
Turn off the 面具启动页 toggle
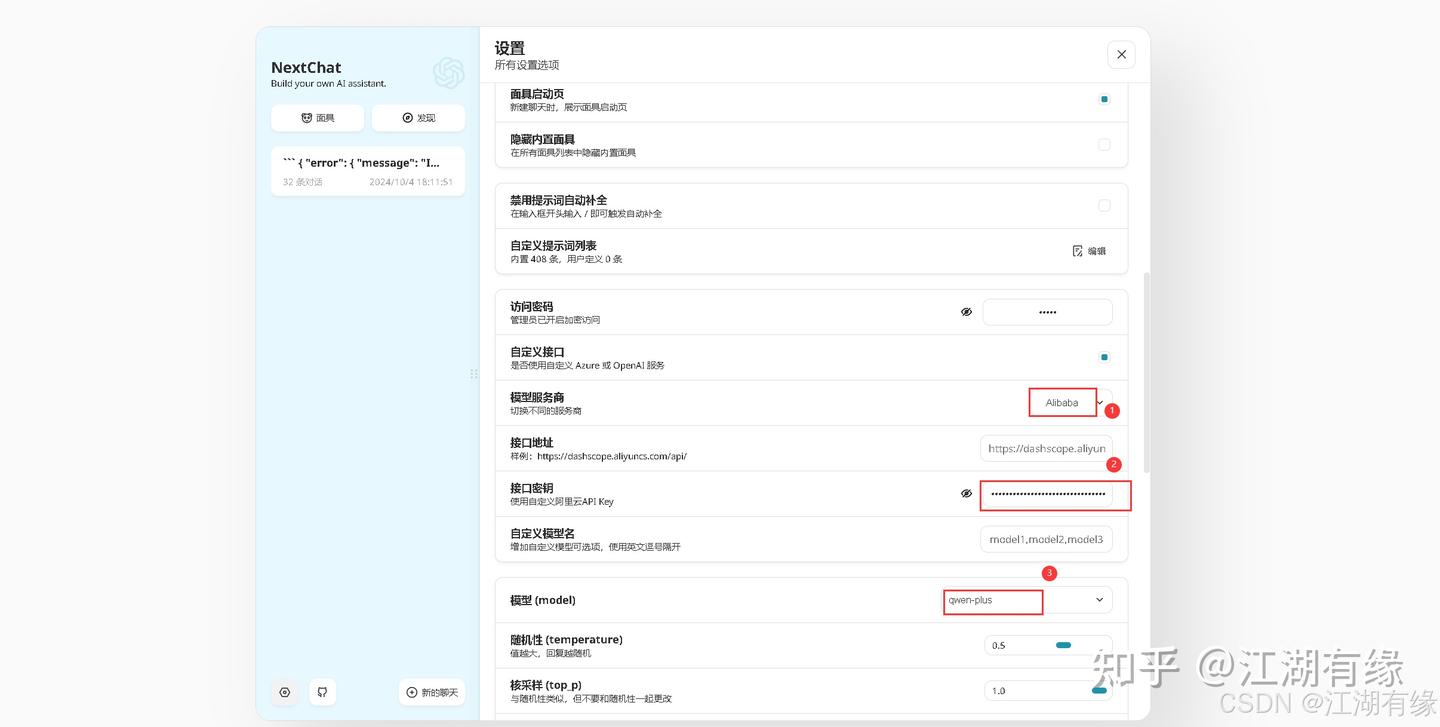pyautogui.click(x=1104, y=99)
